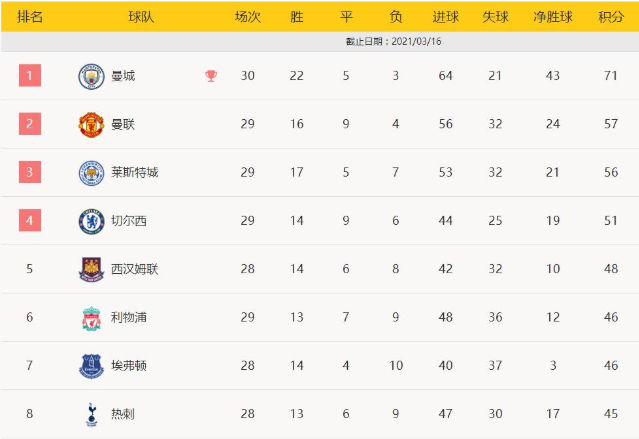Click the Tottenham Hotspur crest

pyautogui.click(x=91, y=414)
